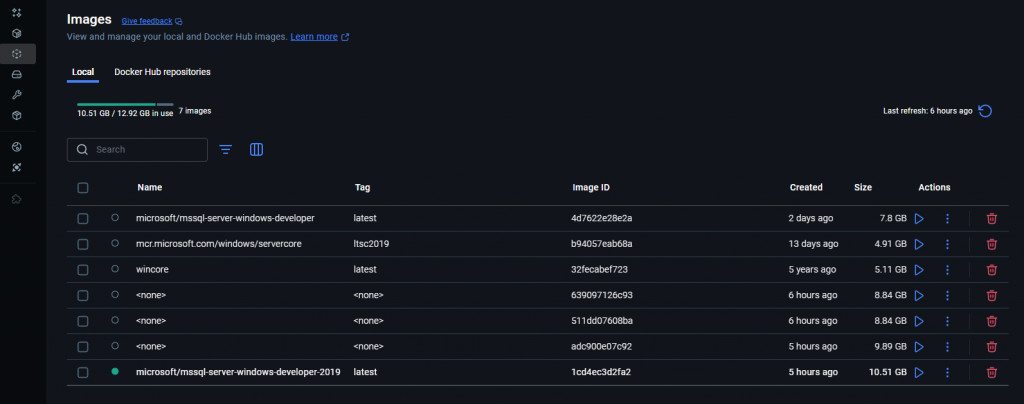
Task: Select the Images sidebar icon
Action: 17,54
